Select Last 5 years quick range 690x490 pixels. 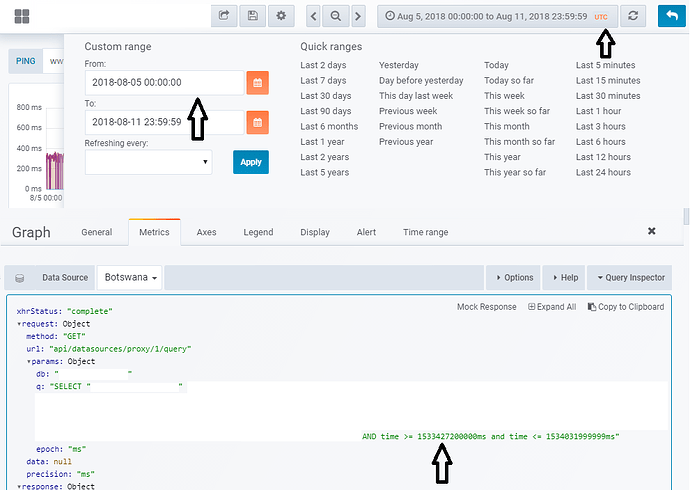point(324,172)
